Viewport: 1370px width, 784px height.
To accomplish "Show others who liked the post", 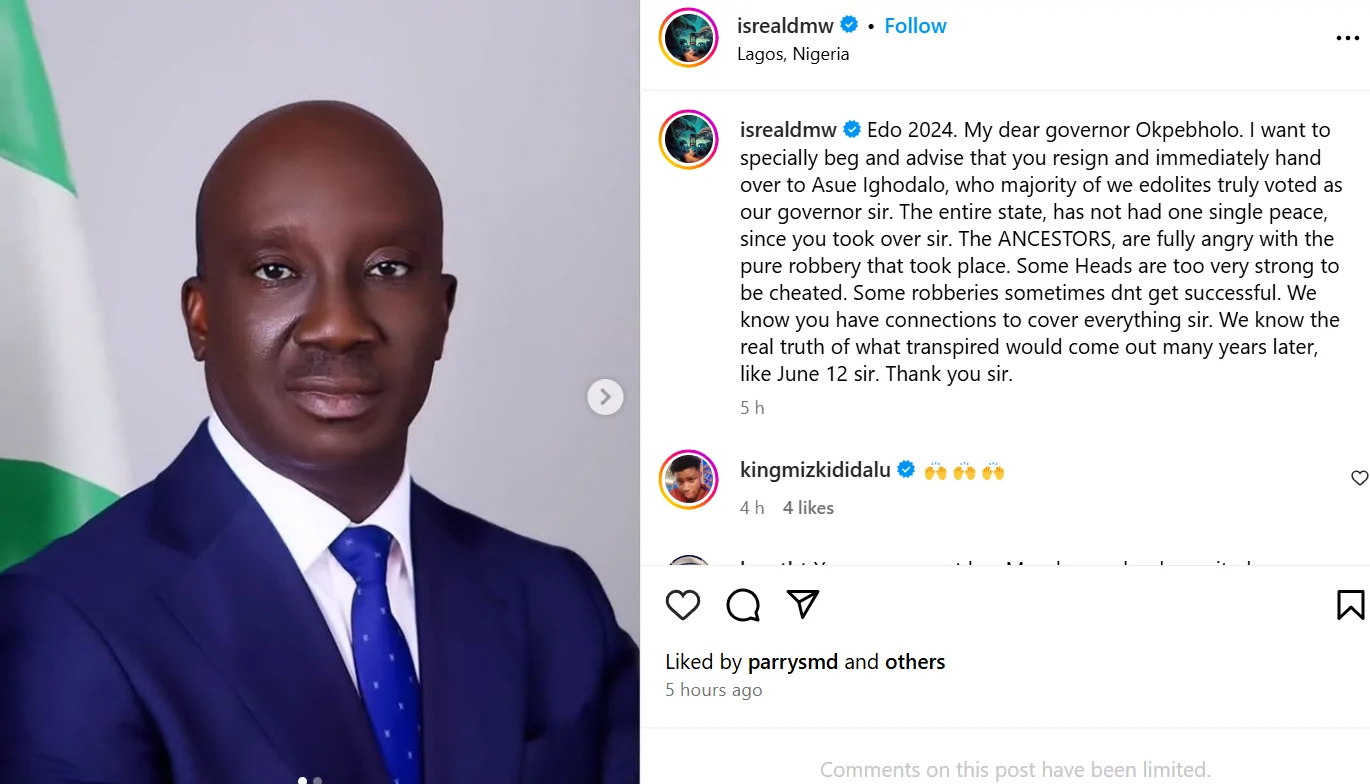I will 915,662.
